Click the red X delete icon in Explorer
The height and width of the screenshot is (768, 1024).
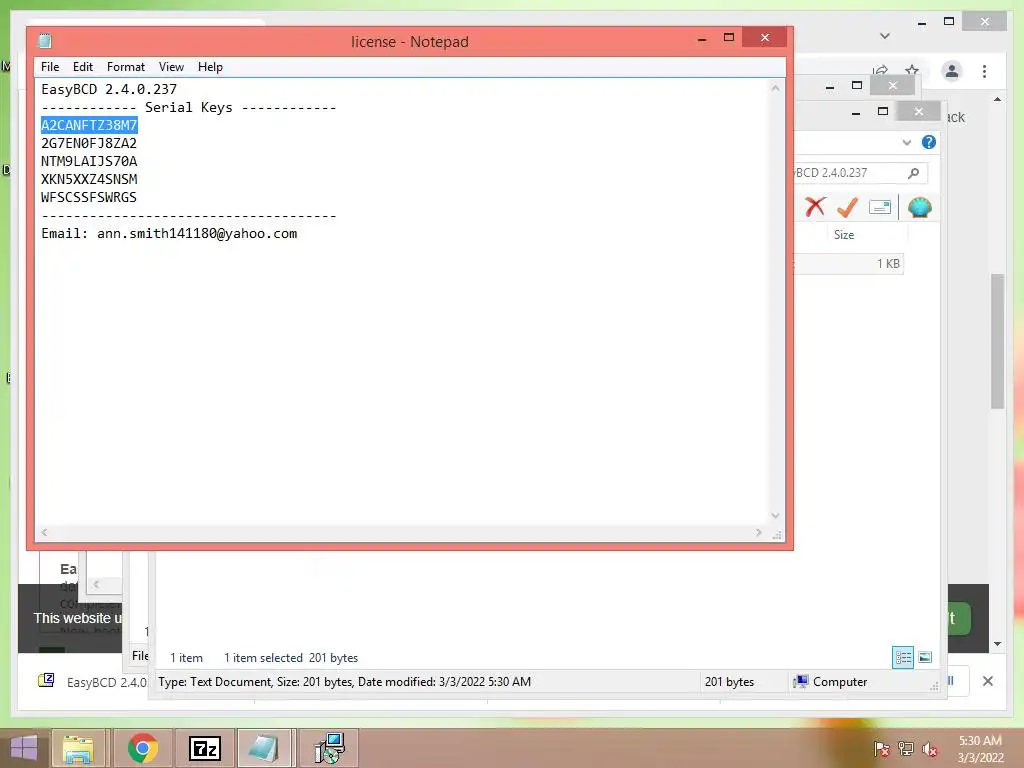pyautogui.click(x=815, y=208)
